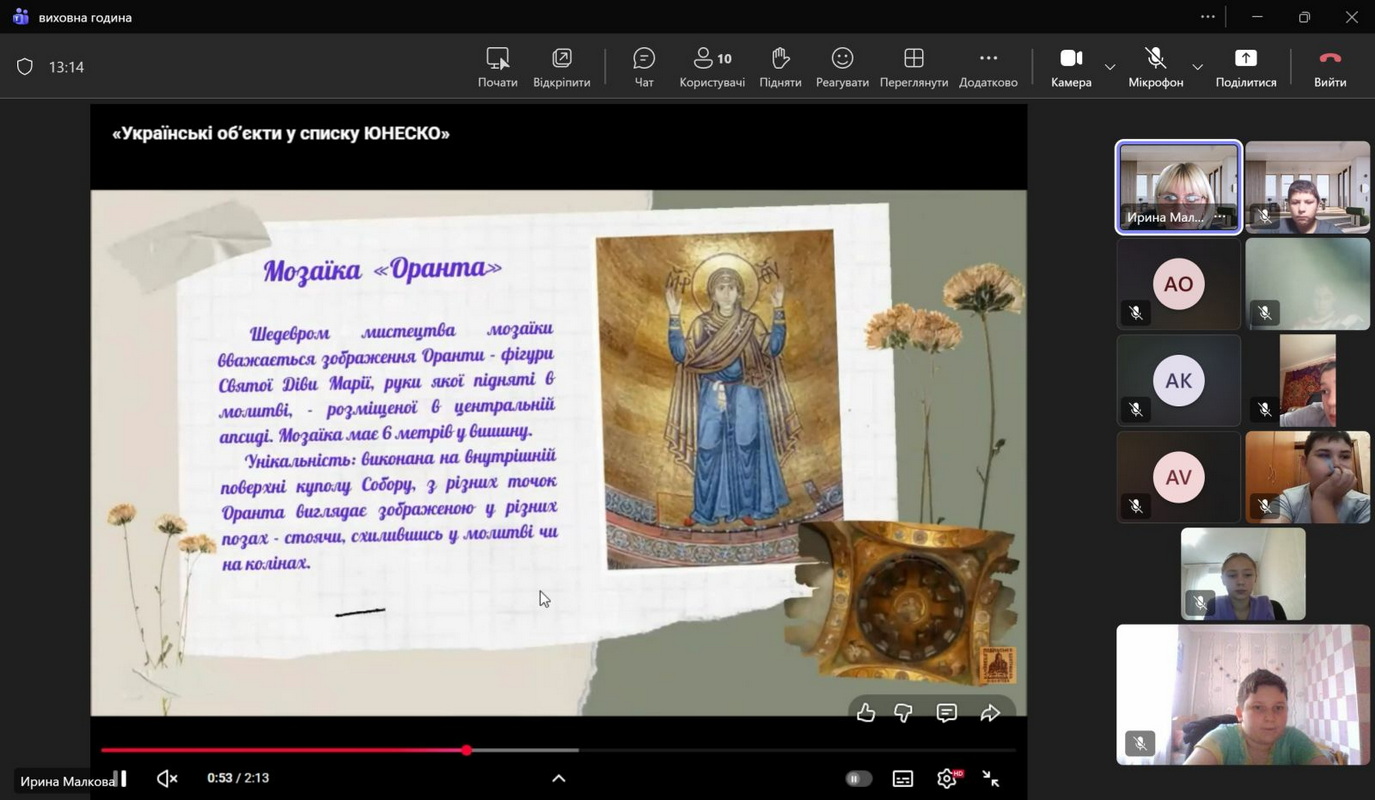Click the Відкріпити pop-out icon
Screen dimensions: 1375x800
coord(561,67)
